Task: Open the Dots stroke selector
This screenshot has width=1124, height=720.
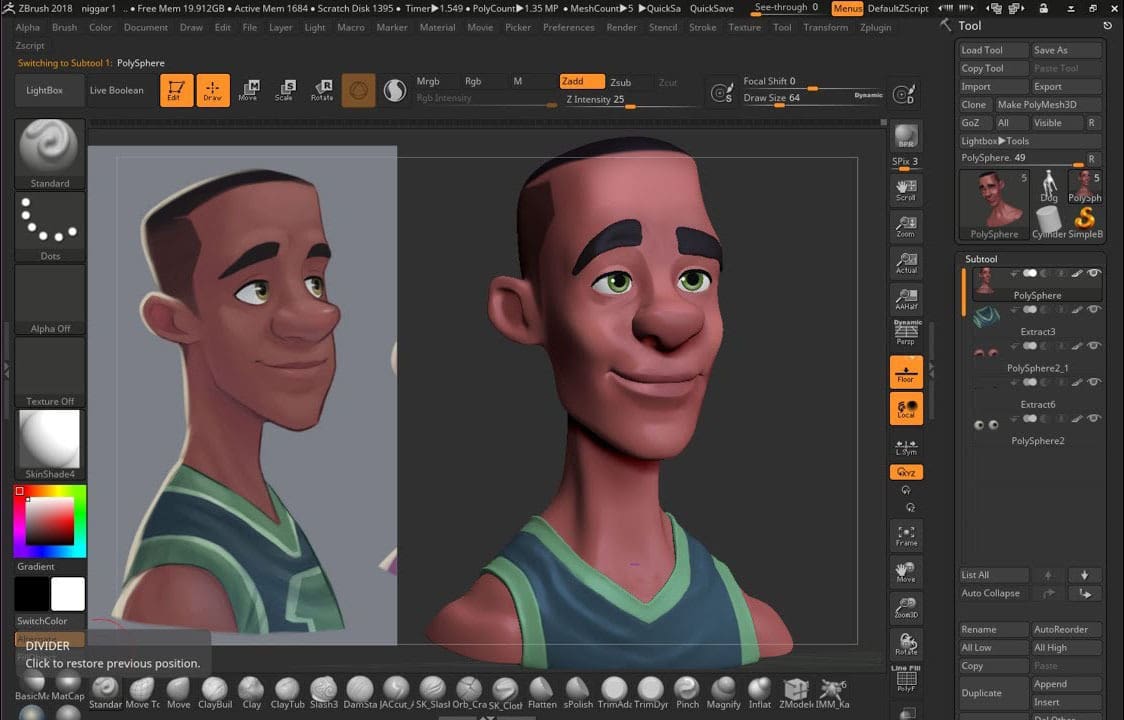Action: pos(49,227)
